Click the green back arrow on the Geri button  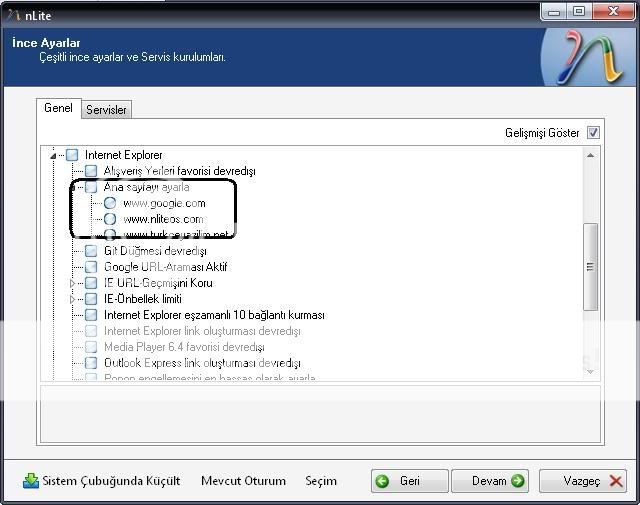382,481
